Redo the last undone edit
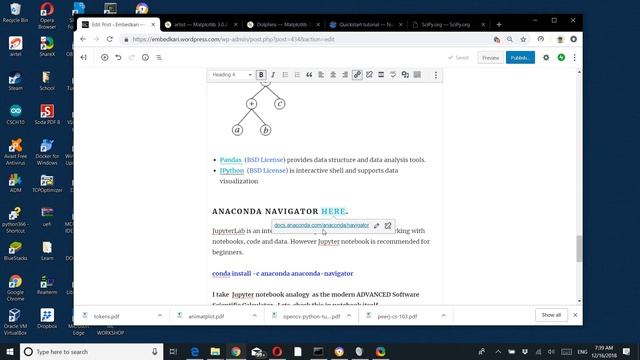This screenshot has height=360, width=640. click(x=131, y=58)
